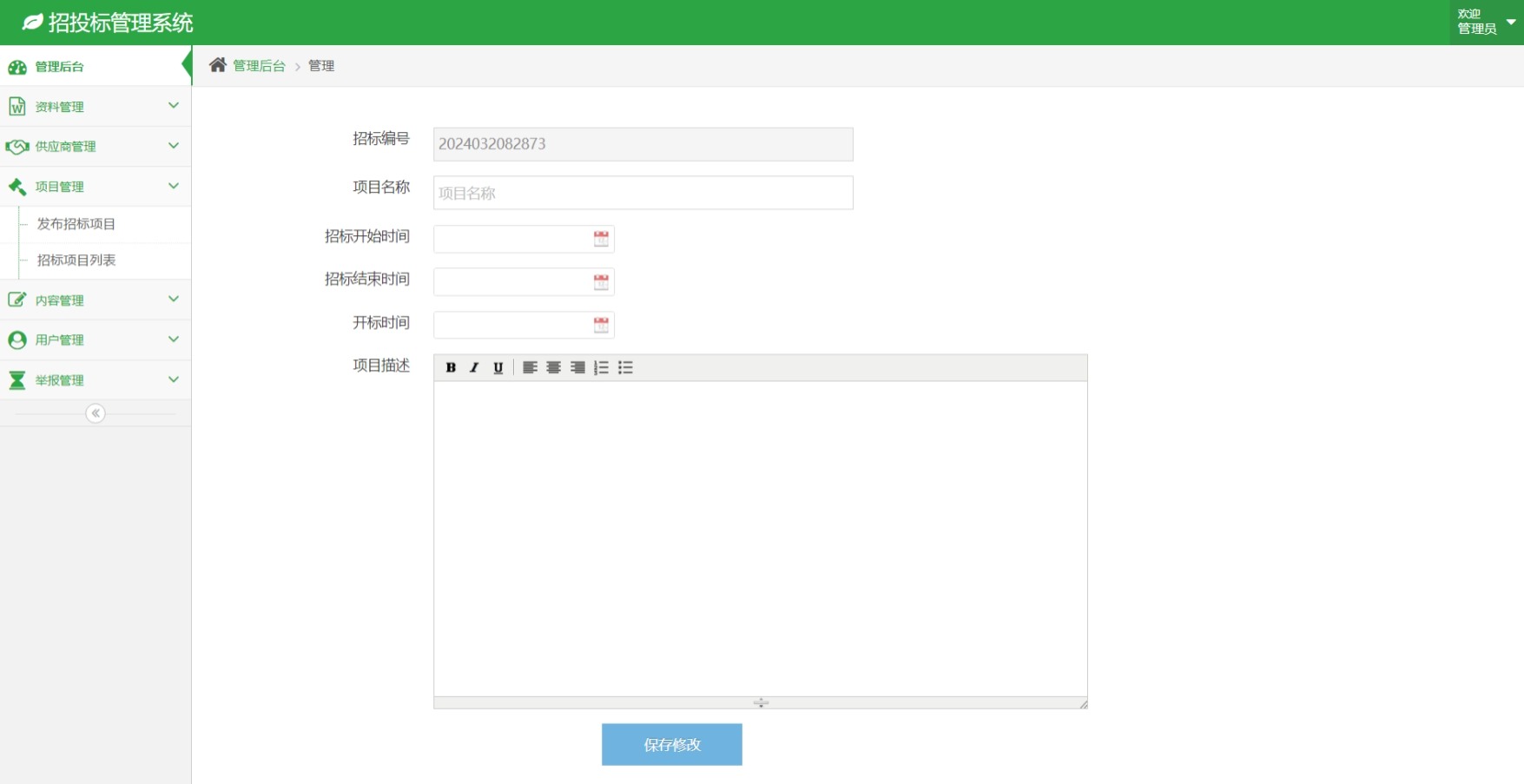Open calendar picker for 招标开始时间

pos(601,239)
